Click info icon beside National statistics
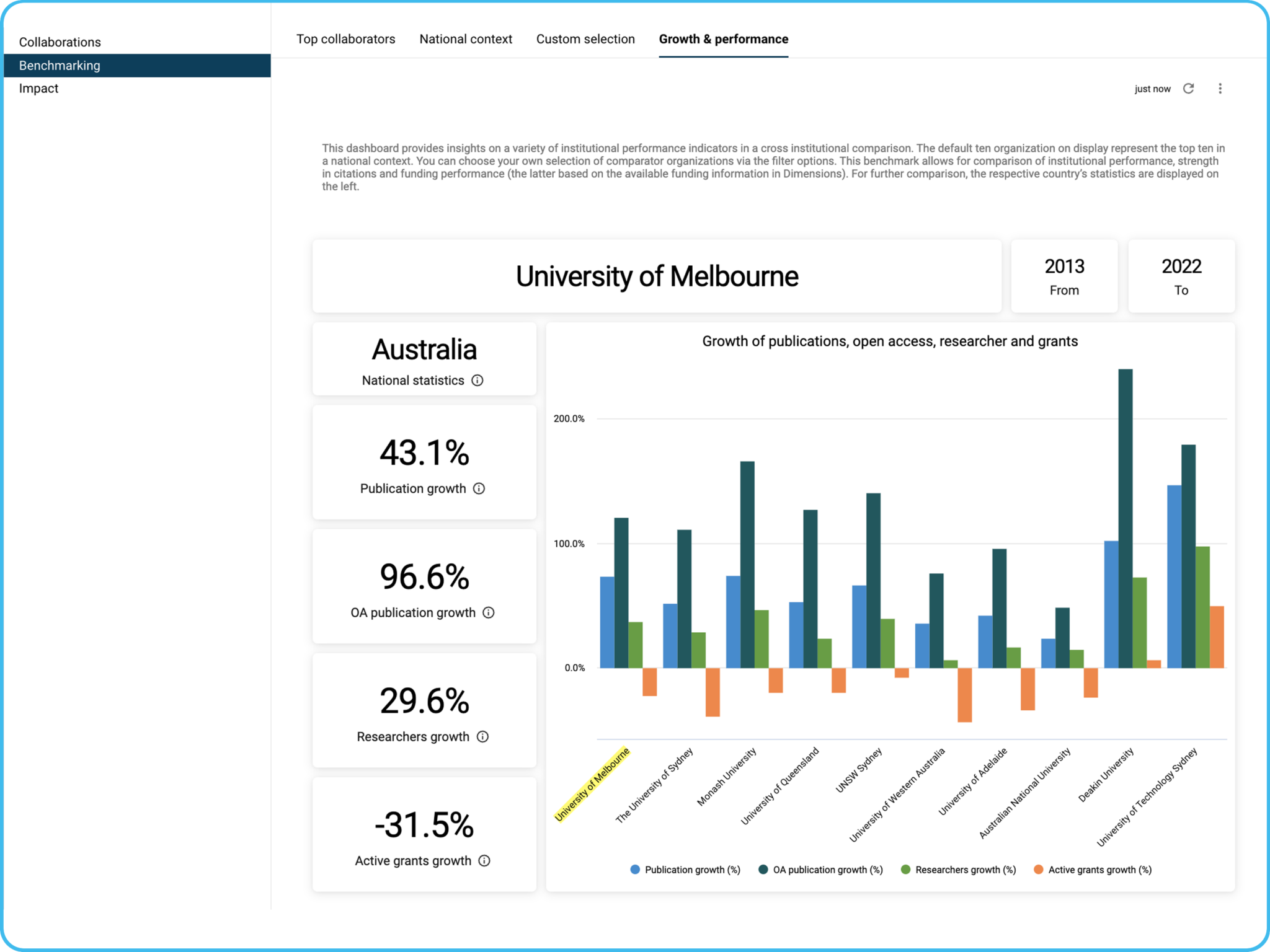Screen dimensions: 1270x952 coord(477,381)
